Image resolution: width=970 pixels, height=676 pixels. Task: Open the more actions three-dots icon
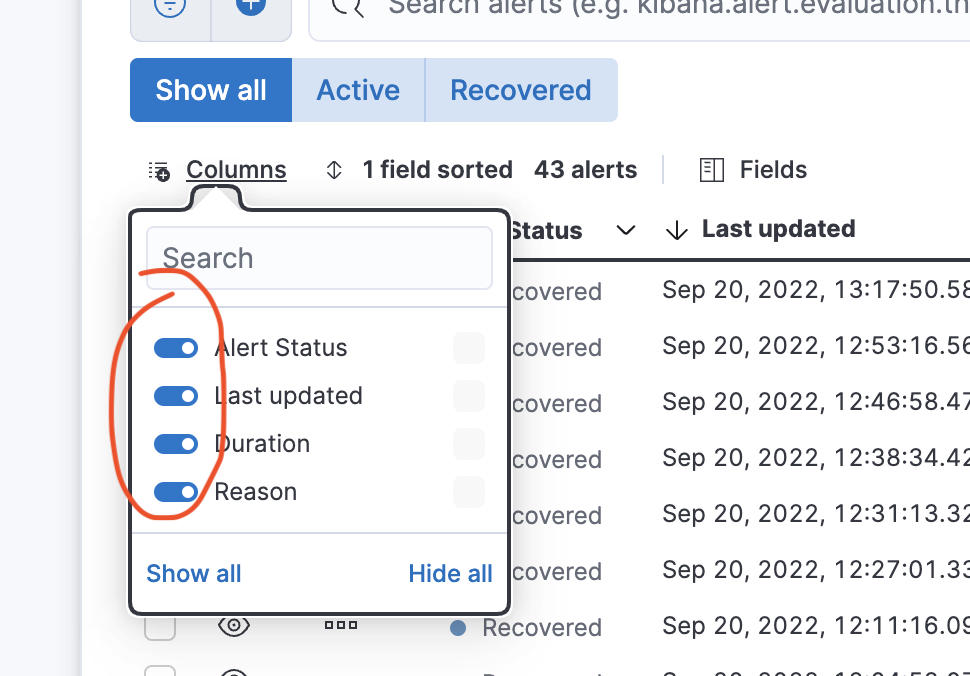pyautogui.click(x=340, y=624)
